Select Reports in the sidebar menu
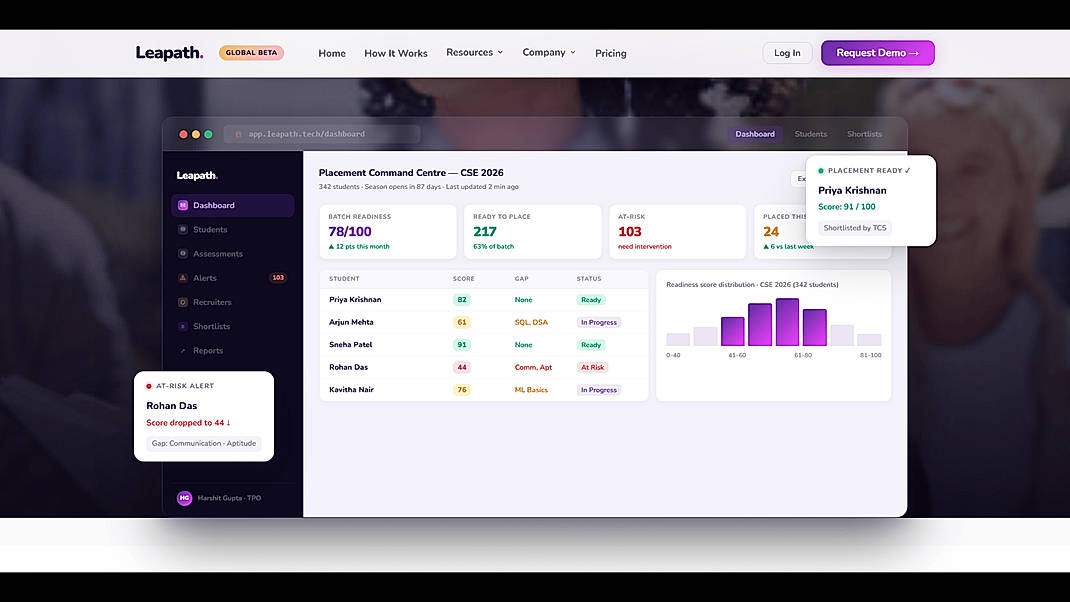1070x602 pixels. (x=233, y=351)
